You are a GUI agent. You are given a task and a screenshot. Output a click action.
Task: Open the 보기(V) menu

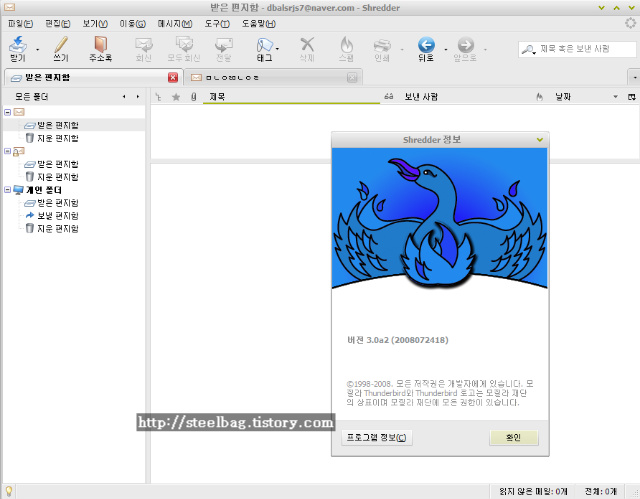(x=95, y=24)
